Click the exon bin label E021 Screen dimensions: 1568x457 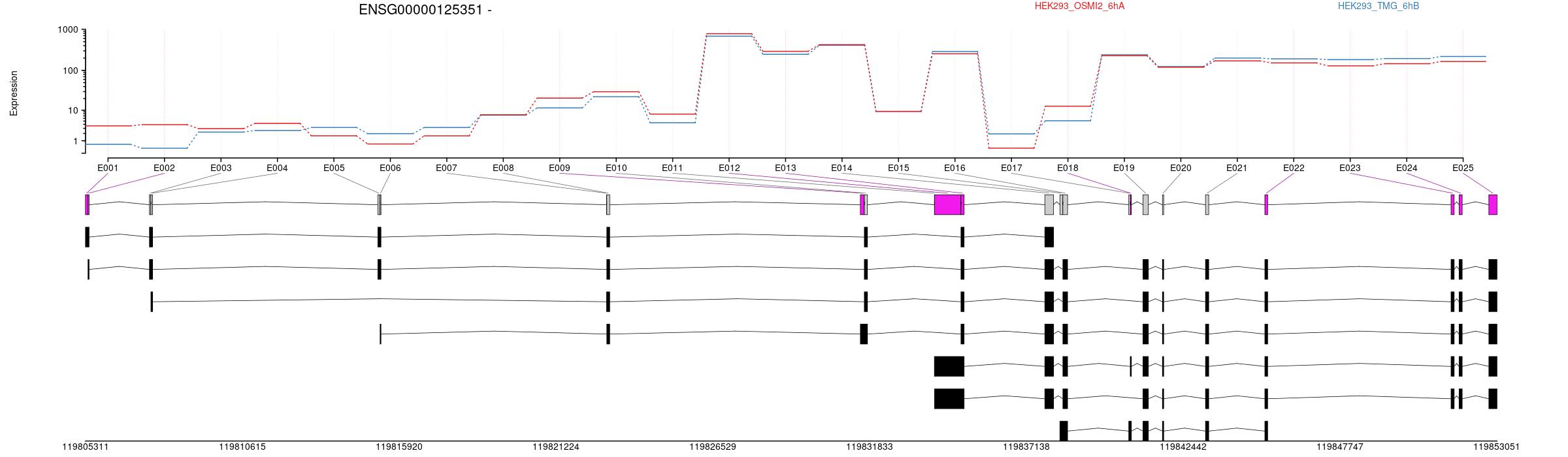coord(1237,168)
